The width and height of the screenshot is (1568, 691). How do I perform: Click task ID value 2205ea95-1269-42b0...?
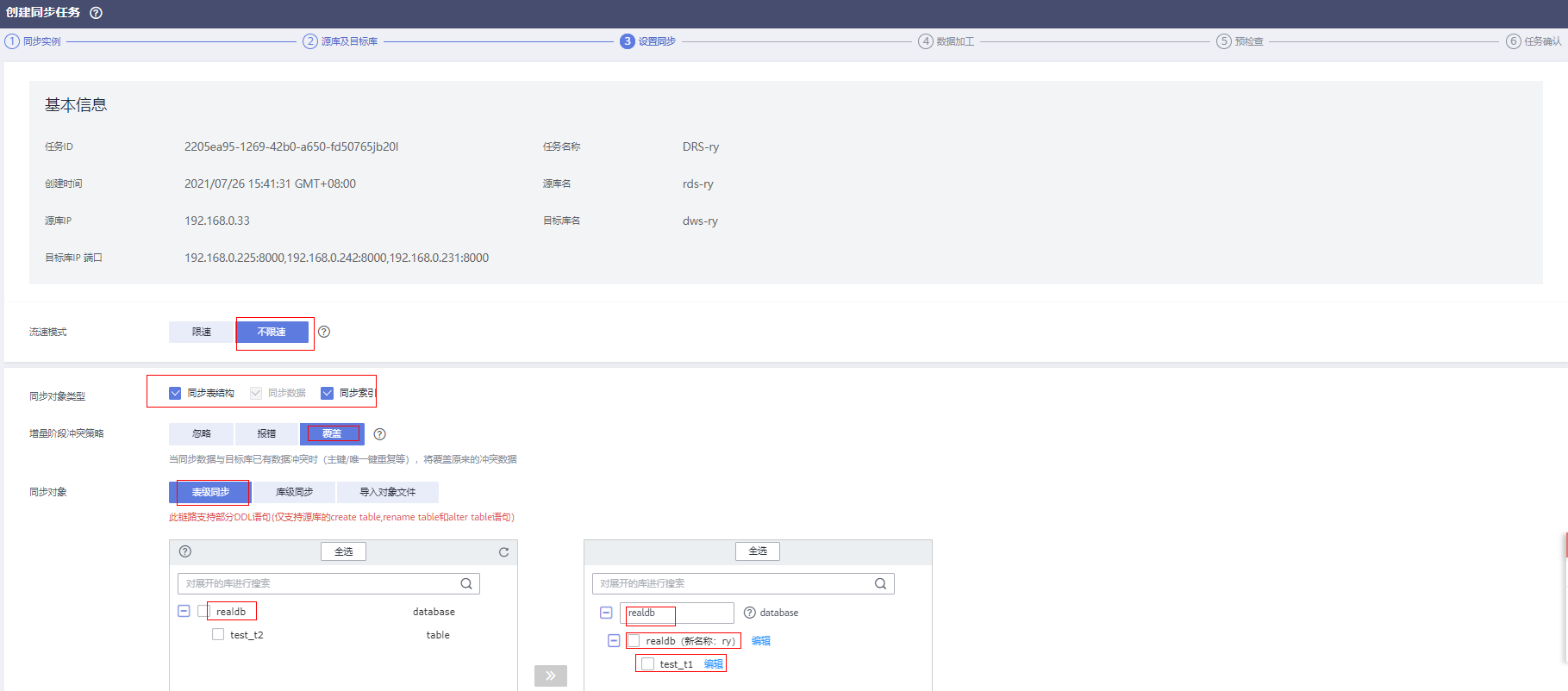tap(291, 146)
